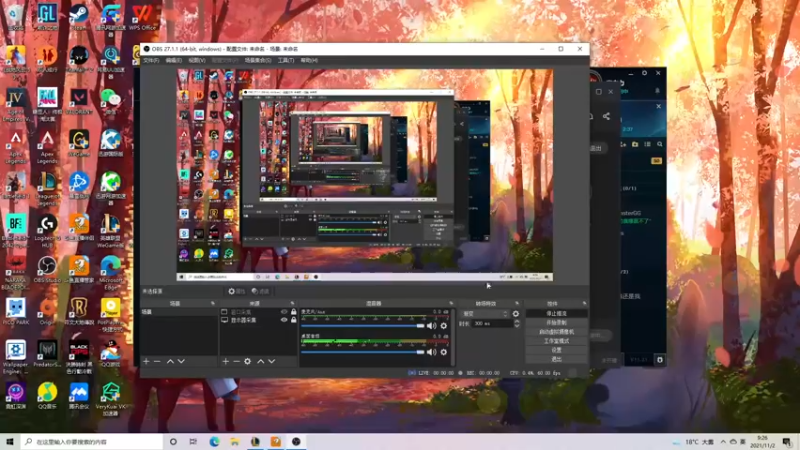Image resolution: width=800 pixels, height=450 pixels.
Task: Open Task View on the taskbar
Action: [193, 441]
